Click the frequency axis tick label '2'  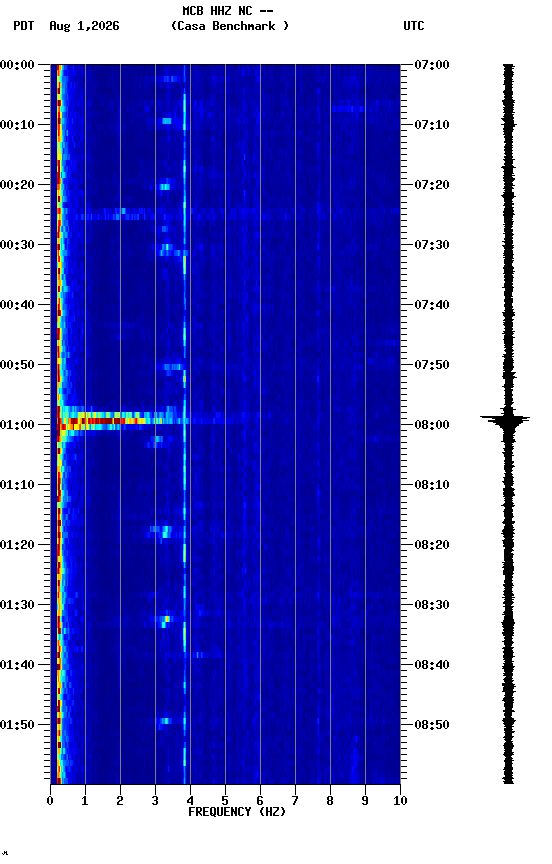coord(120,801)
